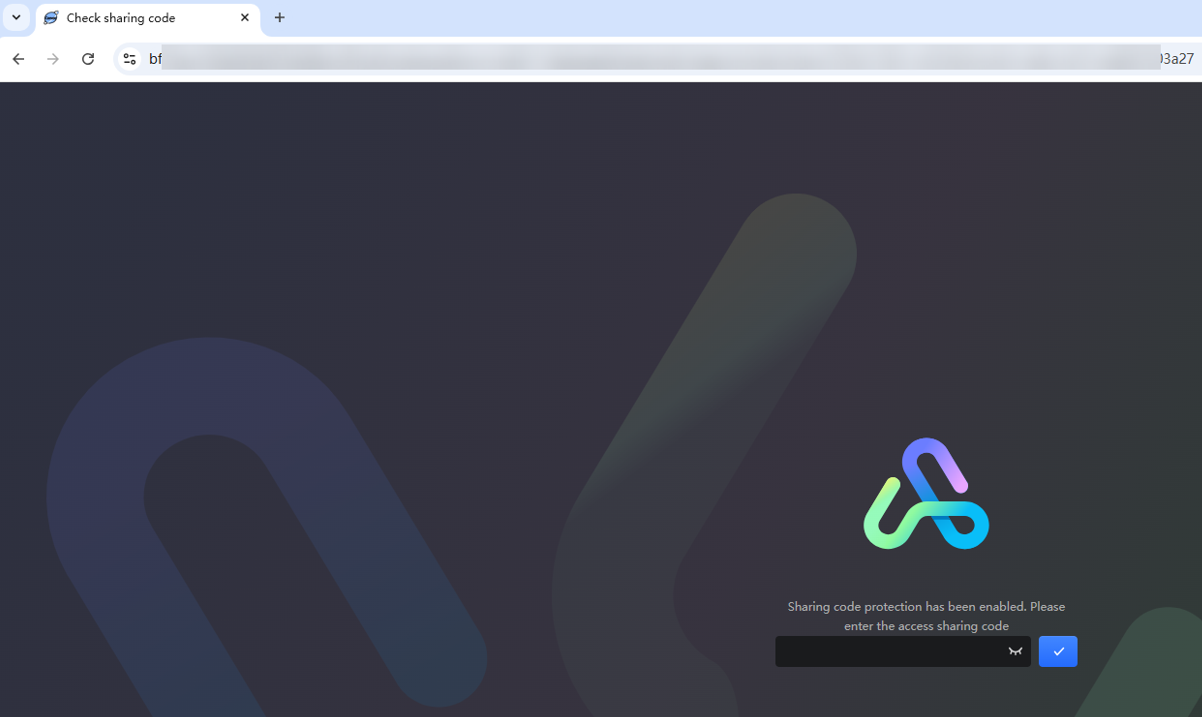Click the colorful triangle logo
The height and width of the screenshot is (717, 1202).
pos(926,494)
